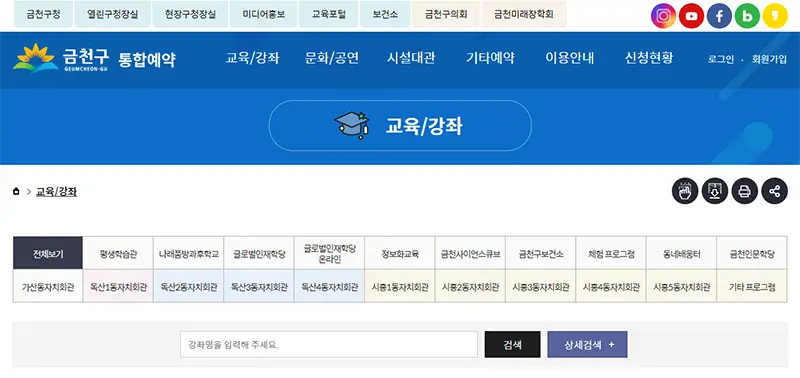Select the 시흥2동자치회관 category tab

pos(470,286)
